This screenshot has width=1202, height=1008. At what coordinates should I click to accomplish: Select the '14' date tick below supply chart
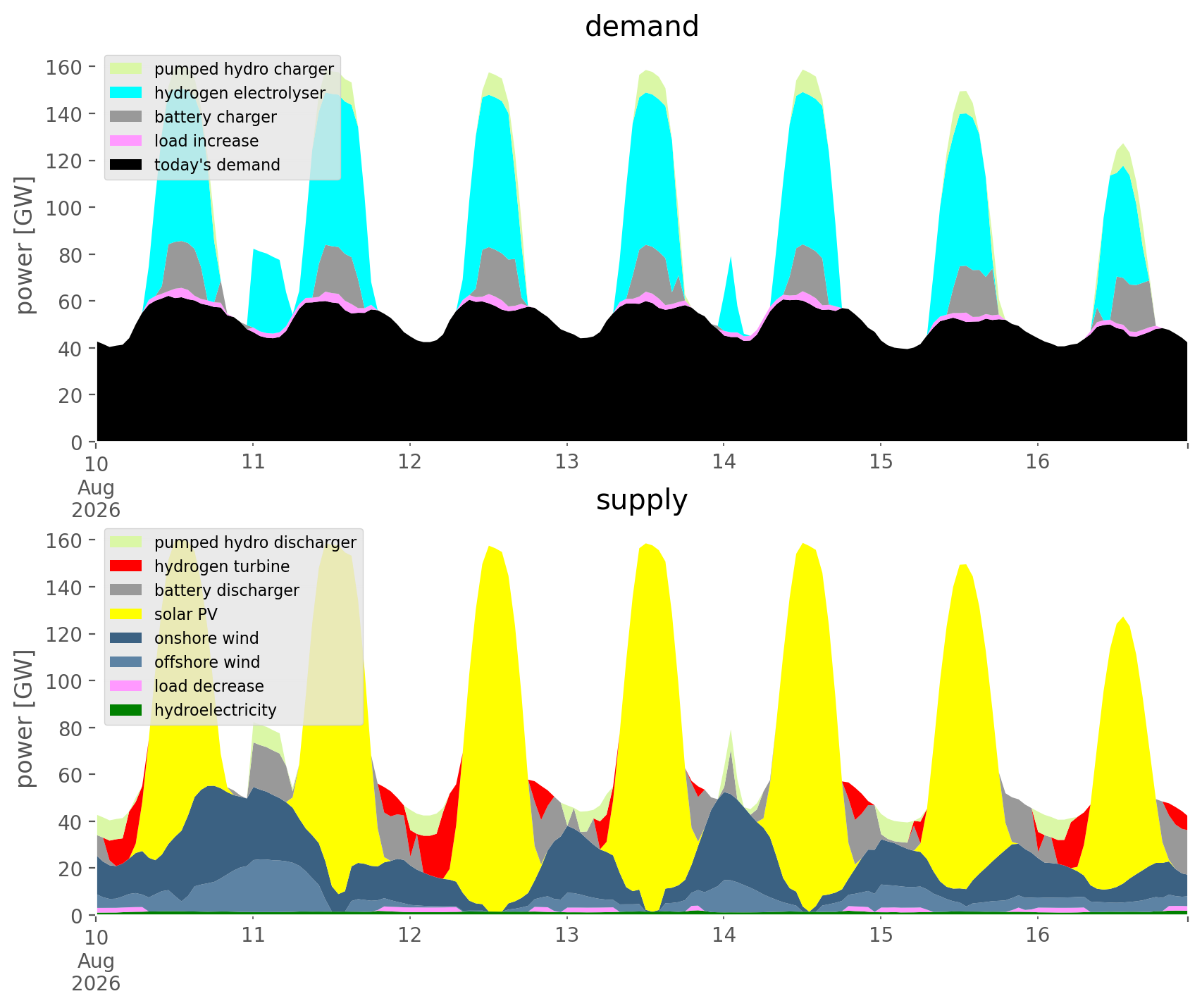[724, 935]
